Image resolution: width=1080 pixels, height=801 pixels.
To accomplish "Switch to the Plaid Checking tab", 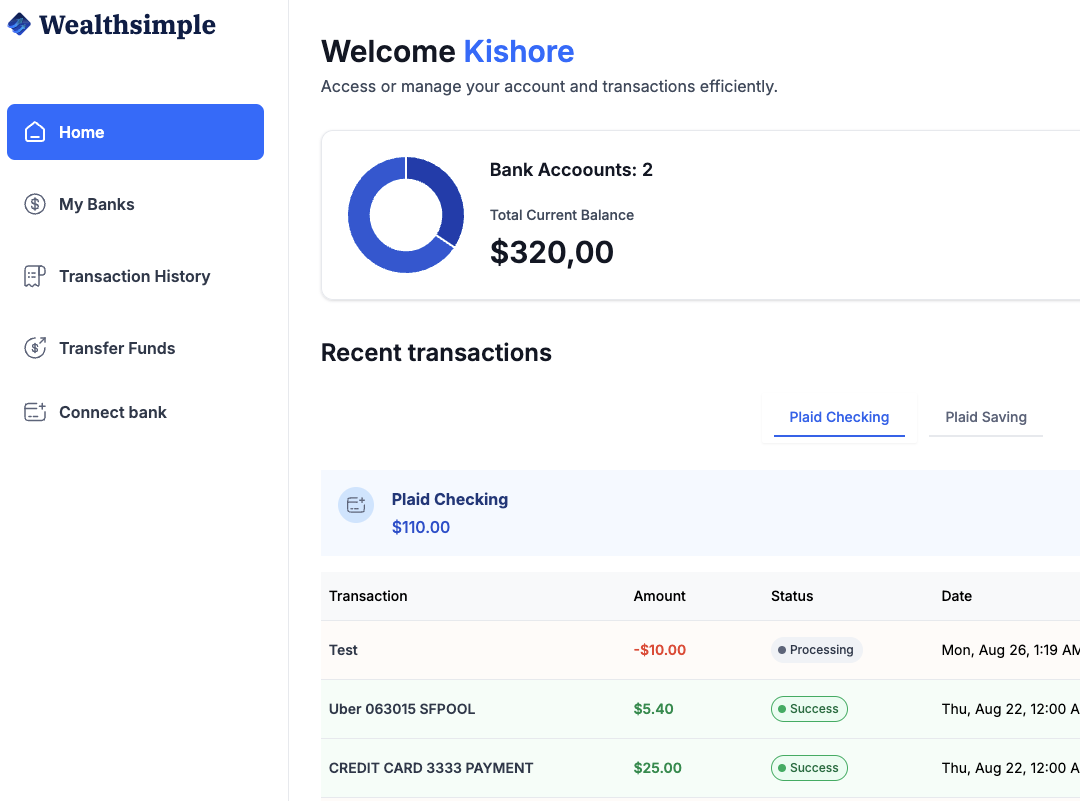I will click(x=839, y=417).
